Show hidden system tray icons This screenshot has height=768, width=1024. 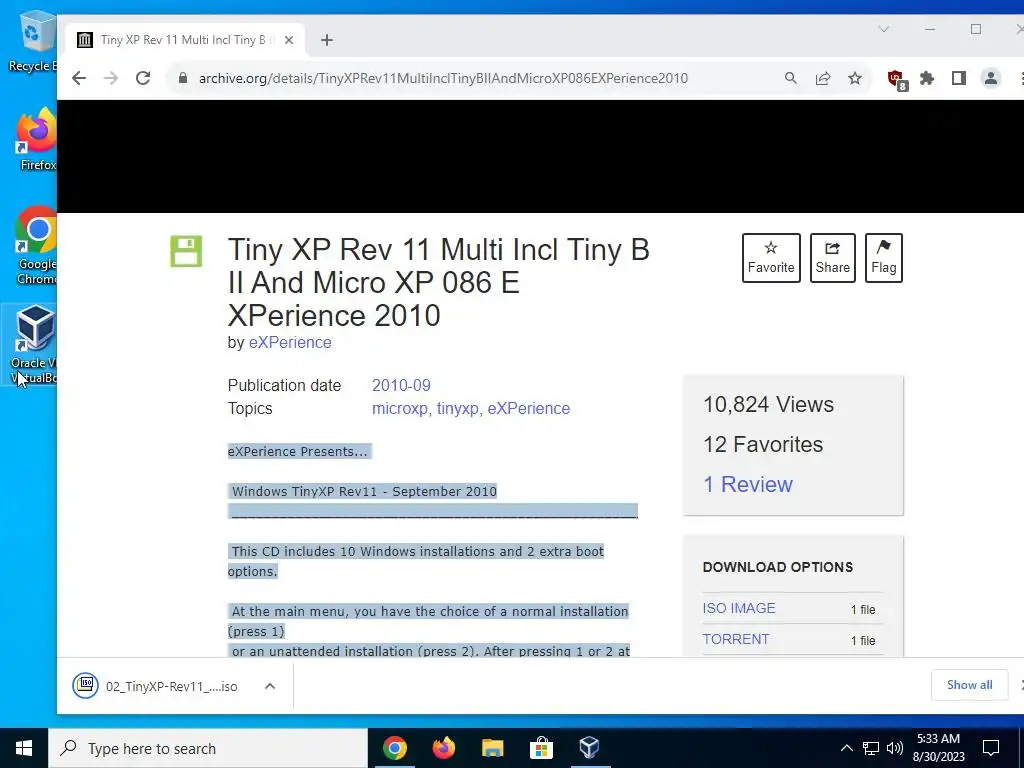pyautogui.click(x=846, y=748)
